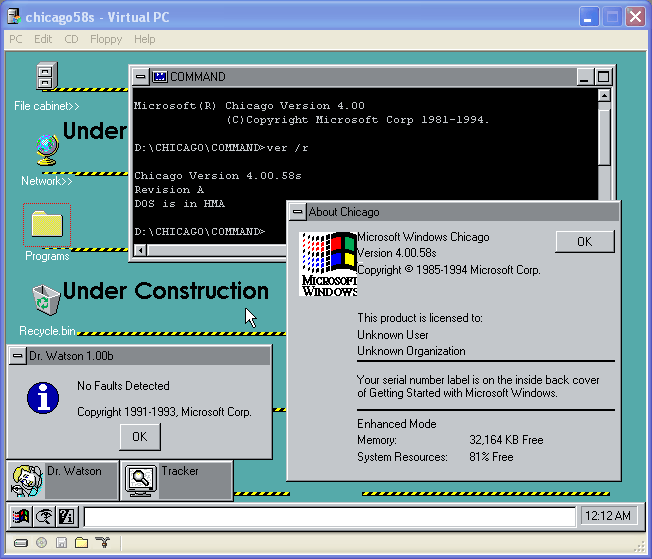
Task: Click the Tracker minimized window icon
Action: [141, 481]
